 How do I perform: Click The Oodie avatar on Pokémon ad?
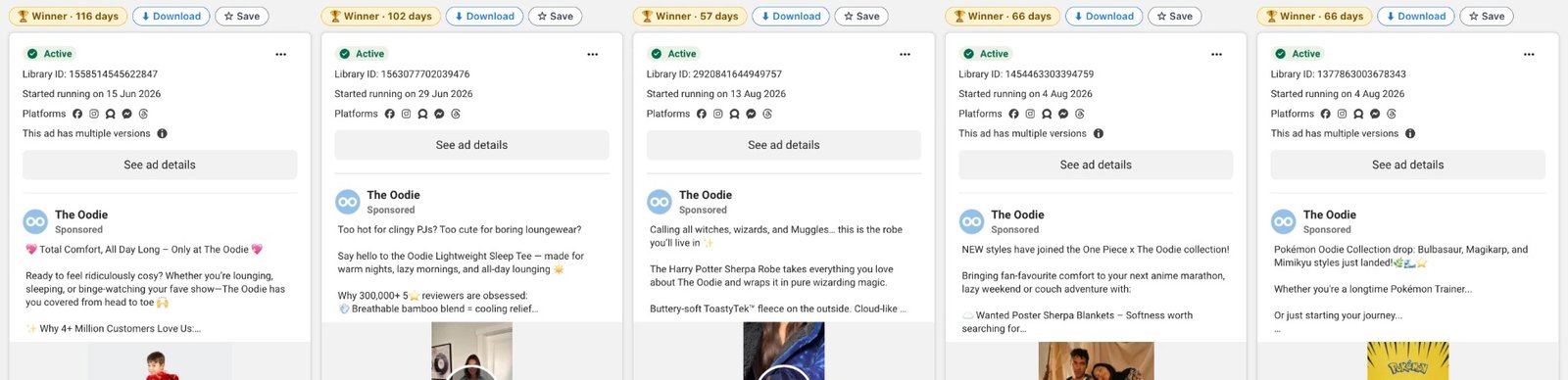coord(1284,221)
